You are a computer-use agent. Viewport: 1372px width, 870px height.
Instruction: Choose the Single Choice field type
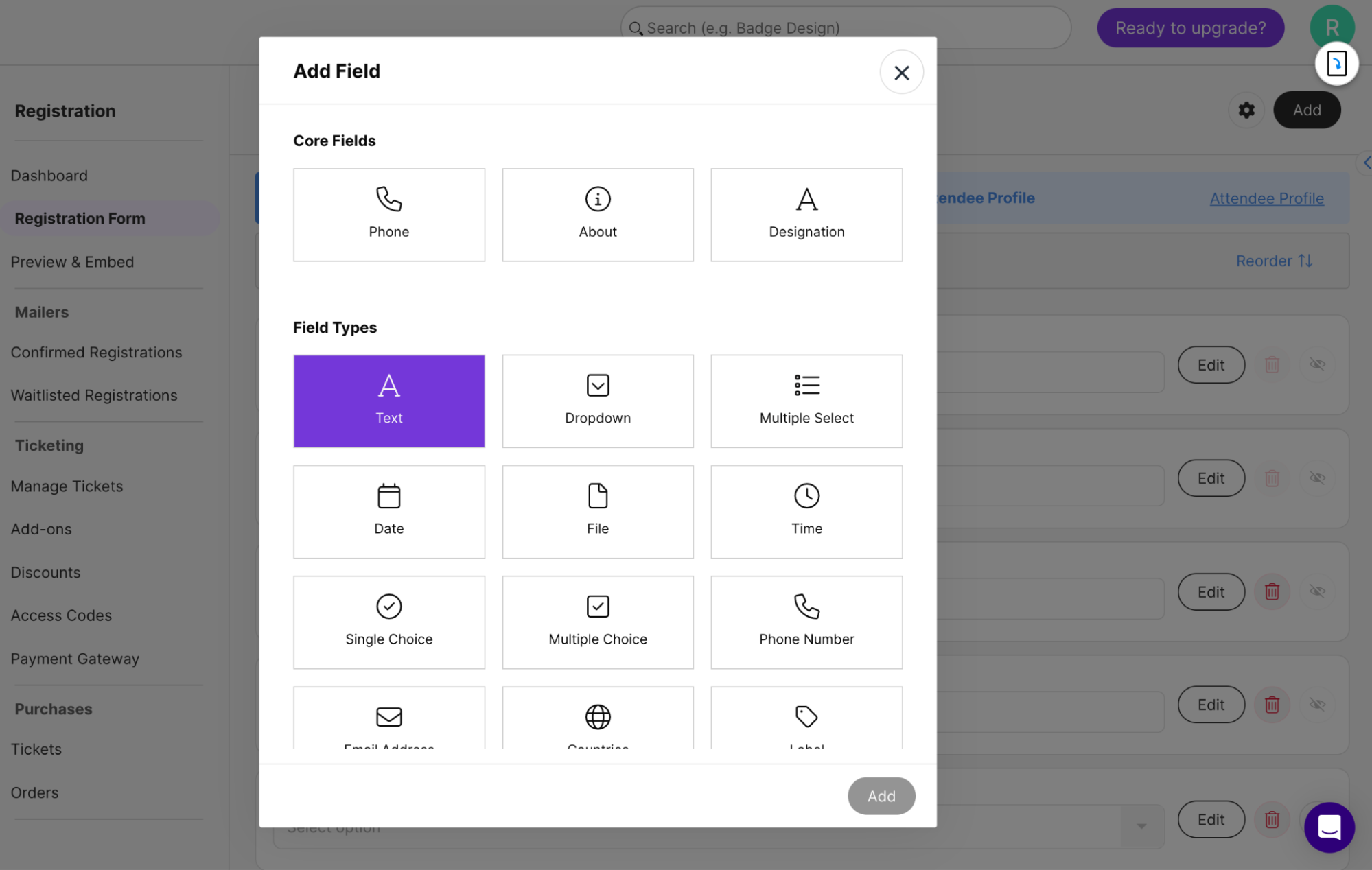coord(388,622)
